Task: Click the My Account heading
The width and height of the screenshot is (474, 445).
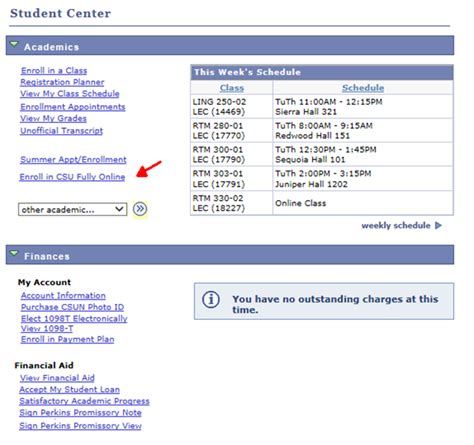Action: tap(44, 282)
